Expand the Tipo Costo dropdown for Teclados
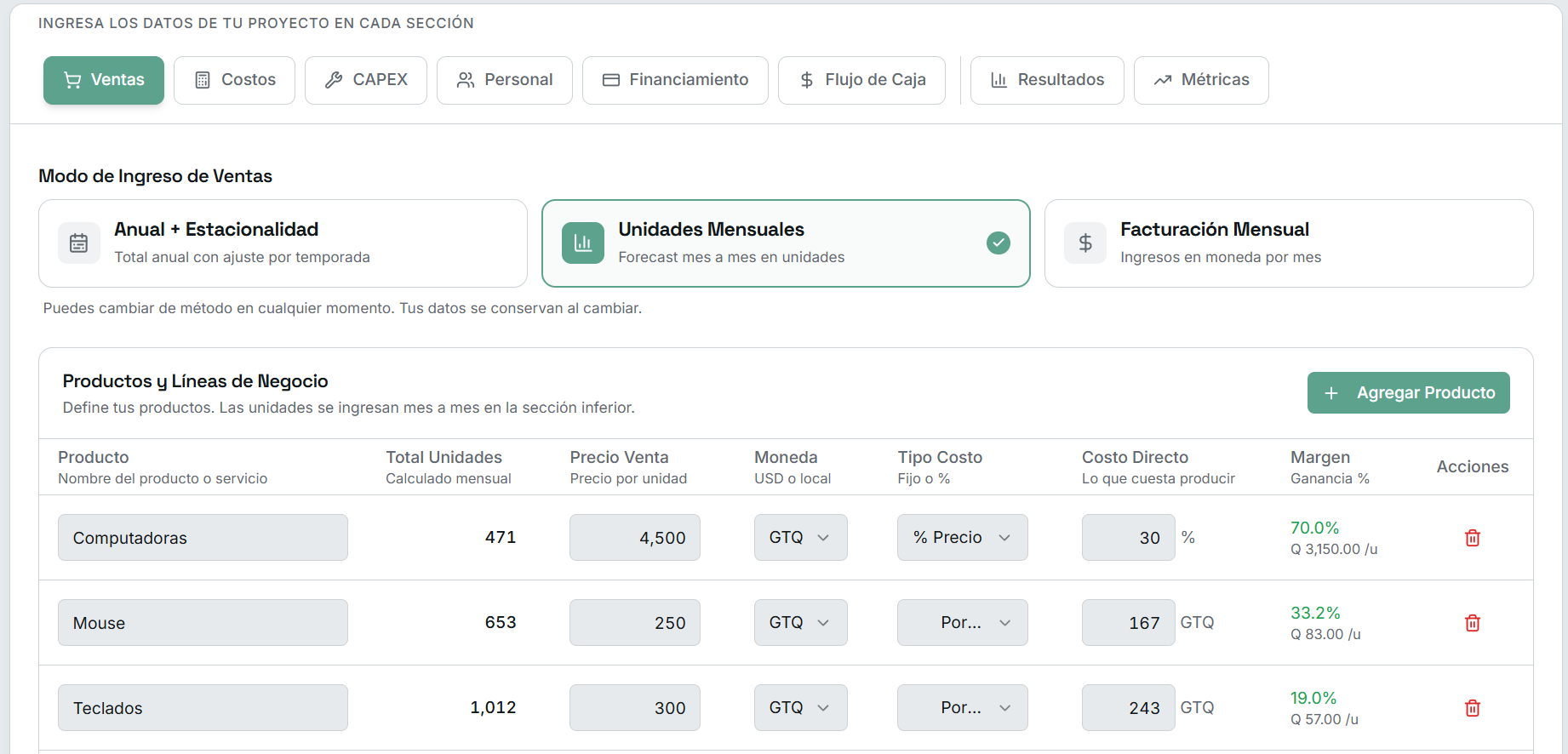The height and width of the screenshot is (754, 1568). tap(963, 708)
